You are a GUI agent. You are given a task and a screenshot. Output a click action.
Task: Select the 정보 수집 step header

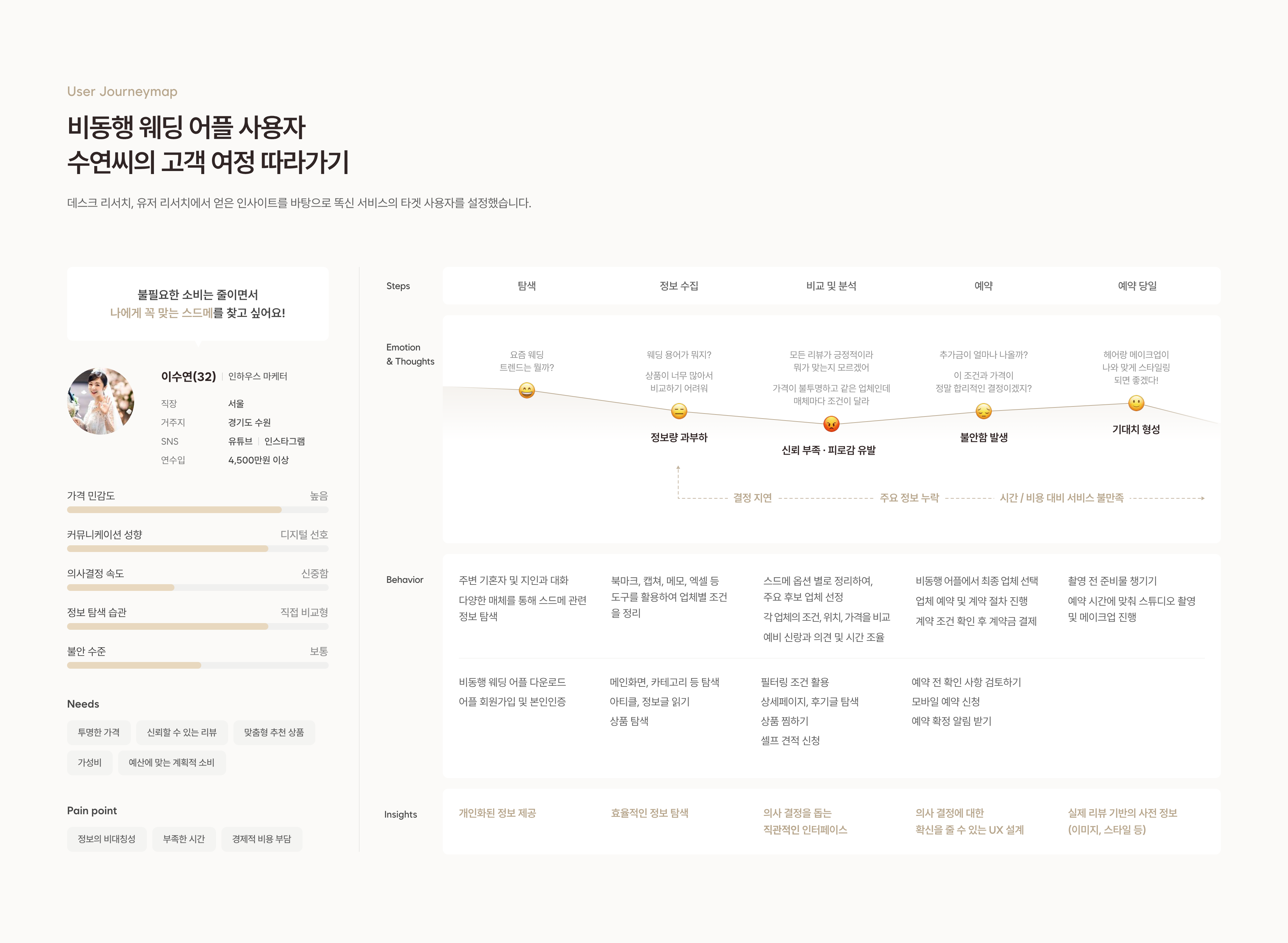point(678,285)
